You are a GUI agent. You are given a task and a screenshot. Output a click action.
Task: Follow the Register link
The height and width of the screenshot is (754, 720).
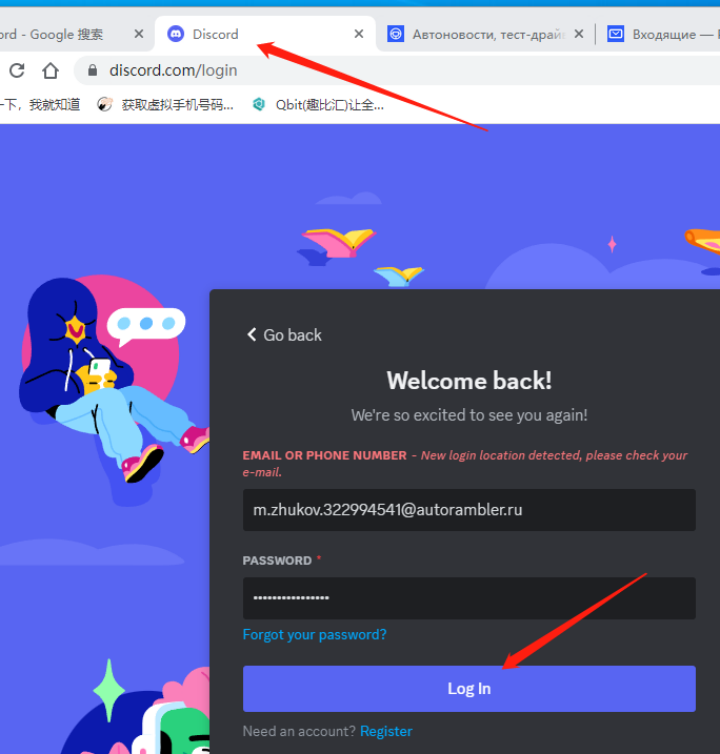coord(386,731)
